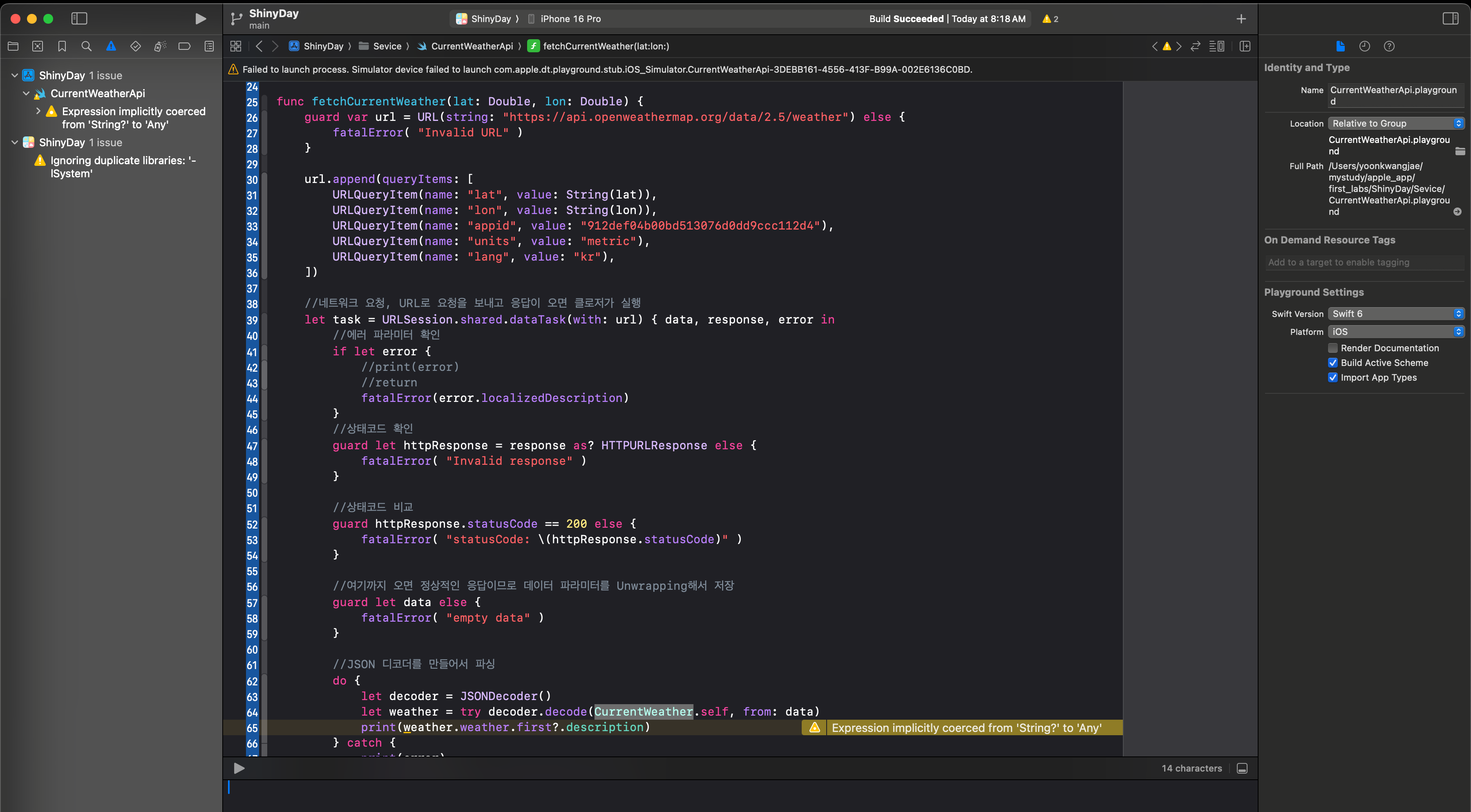Open the Debug navigator

(x=160, y=46)
